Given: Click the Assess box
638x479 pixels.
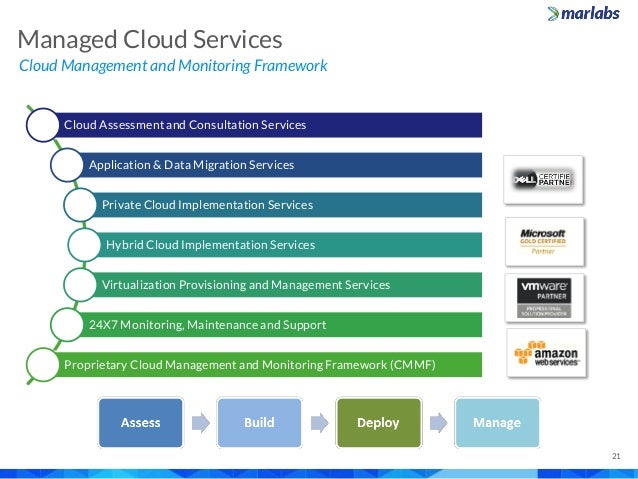Looking at the screenshot, I should 140,422.
